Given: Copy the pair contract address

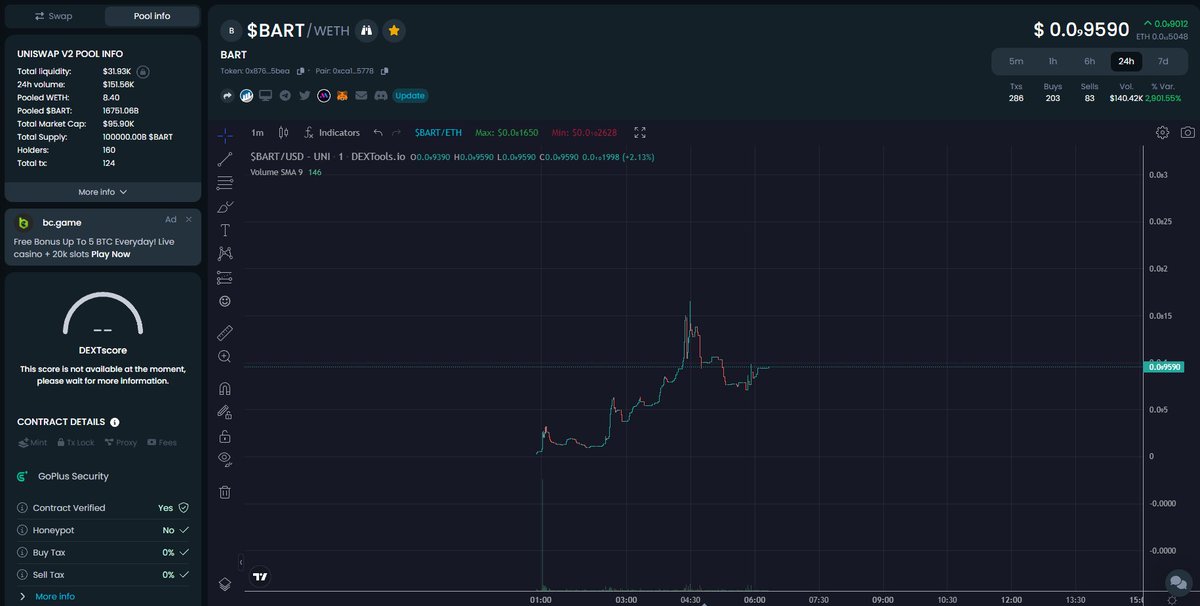Looking at the screenshot, I should 384,71.
